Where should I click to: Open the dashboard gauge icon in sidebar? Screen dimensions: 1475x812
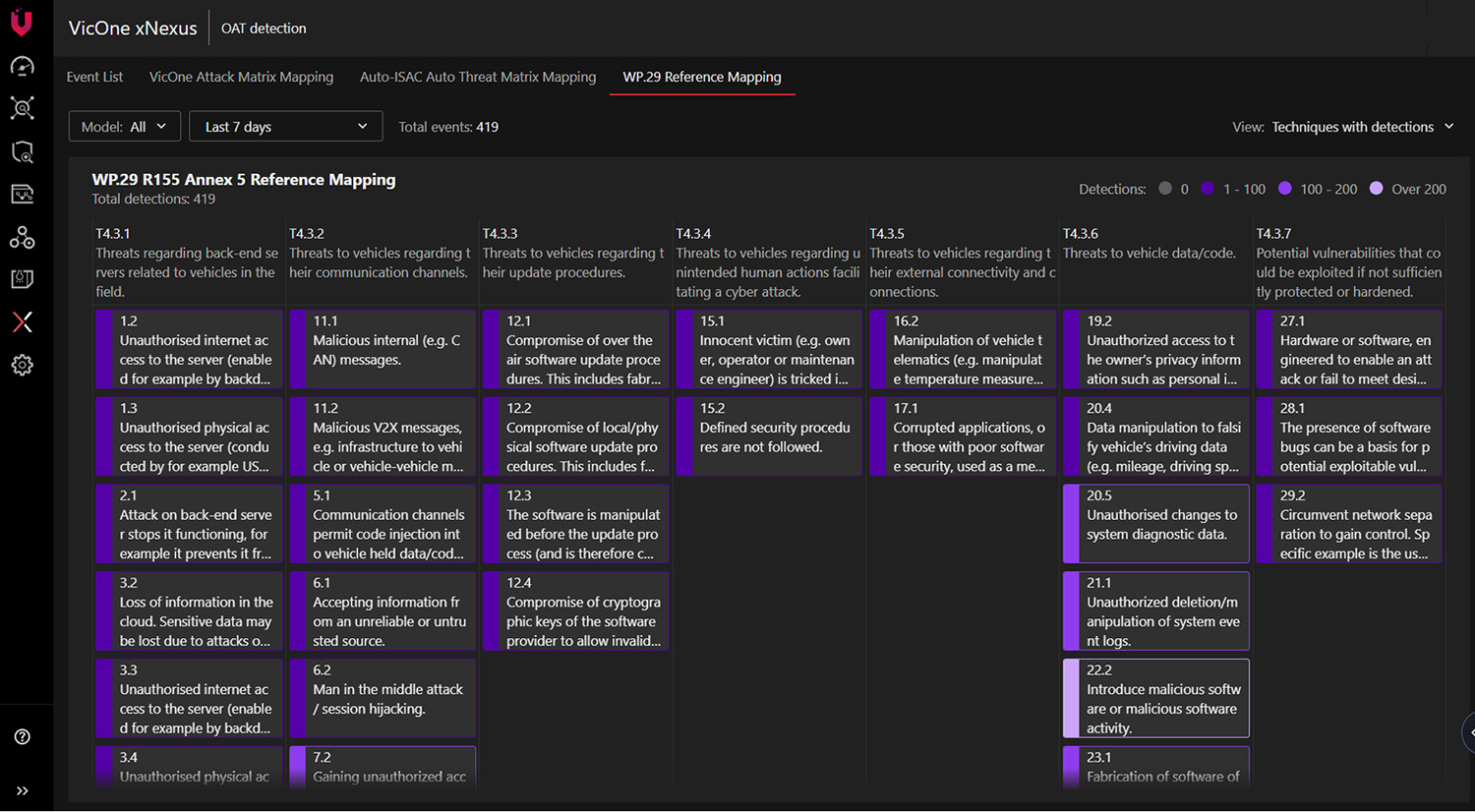pos(22,66)
